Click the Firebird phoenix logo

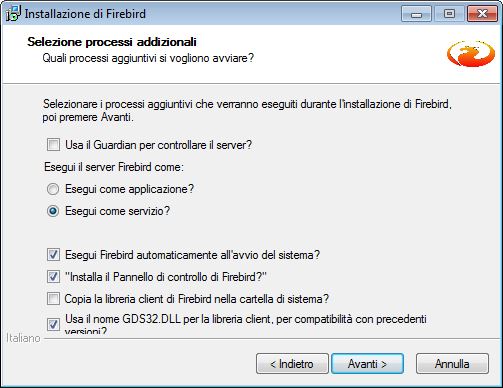click(471, 53)
